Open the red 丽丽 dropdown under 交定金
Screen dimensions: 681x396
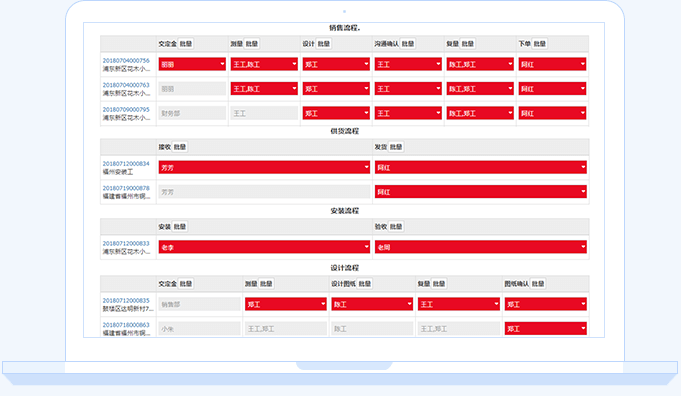tap(192, 64)
